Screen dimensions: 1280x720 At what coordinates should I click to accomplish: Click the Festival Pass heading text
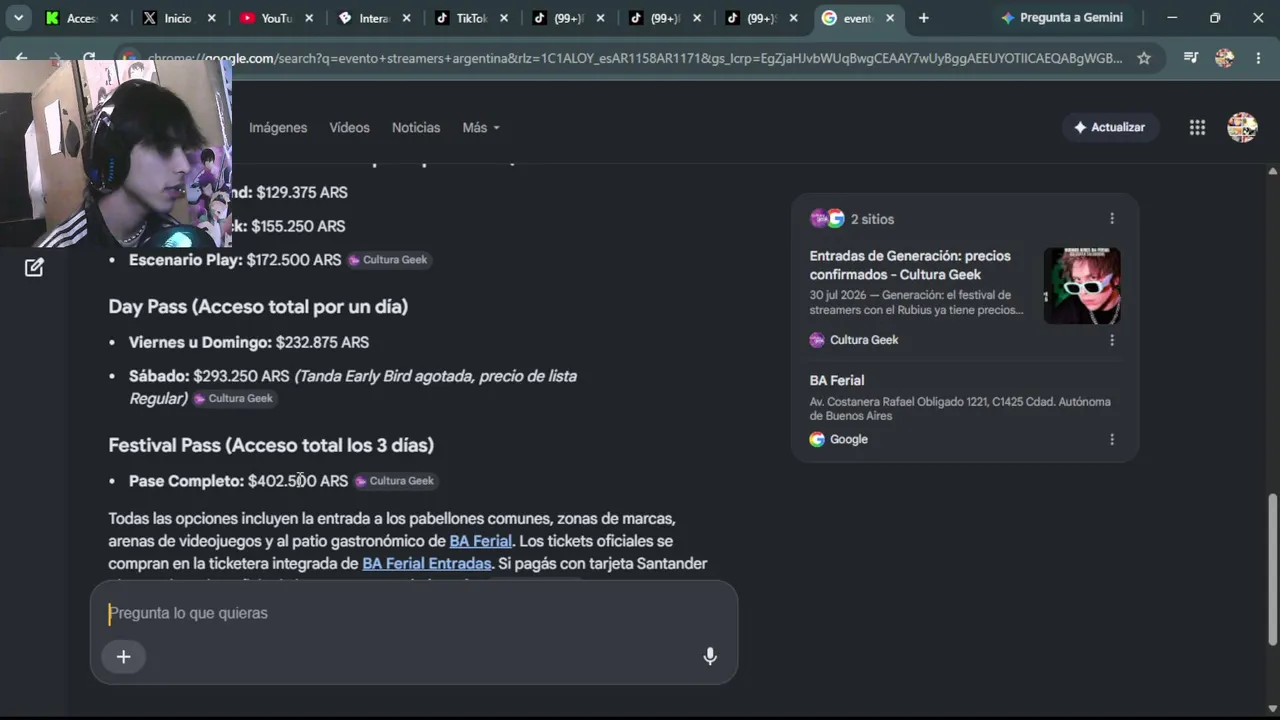pyautogui.click(x=271, y=445)
